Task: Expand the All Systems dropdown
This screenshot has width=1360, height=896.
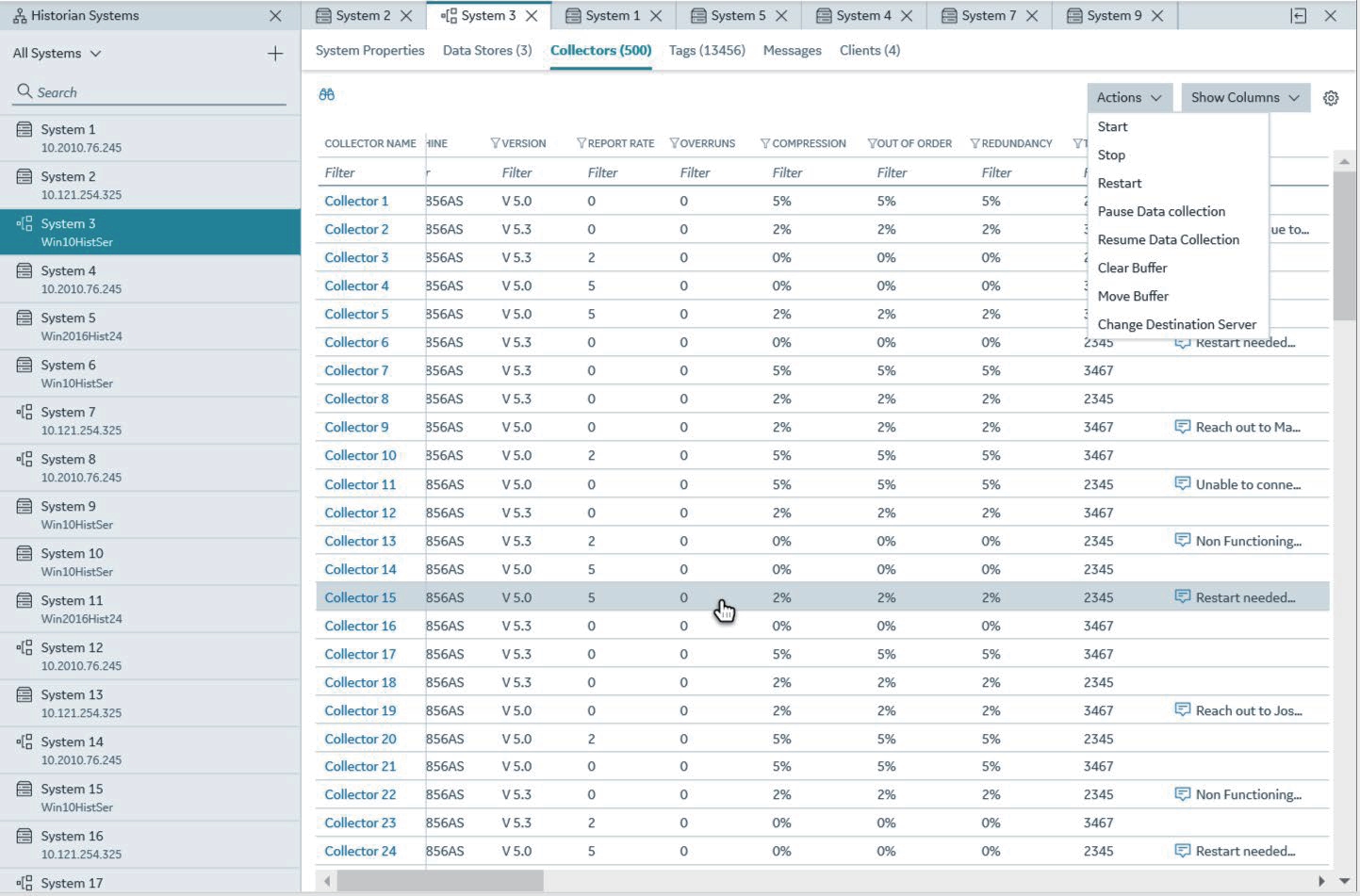Action: pos(57,54)
